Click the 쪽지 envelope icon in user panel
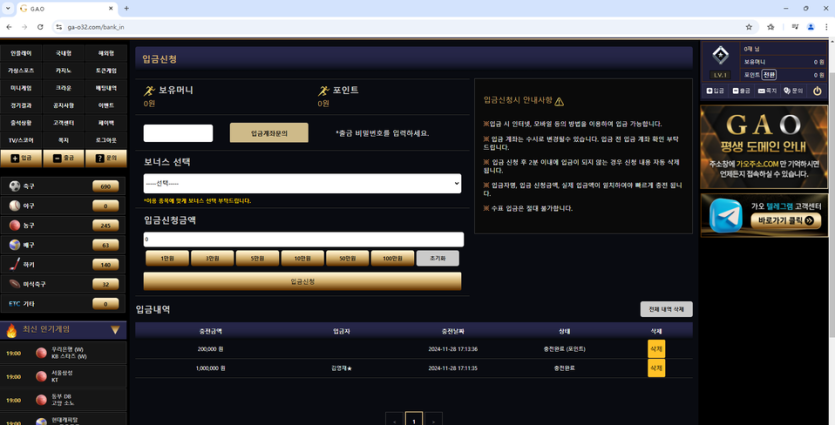 [x=761, y=91]
